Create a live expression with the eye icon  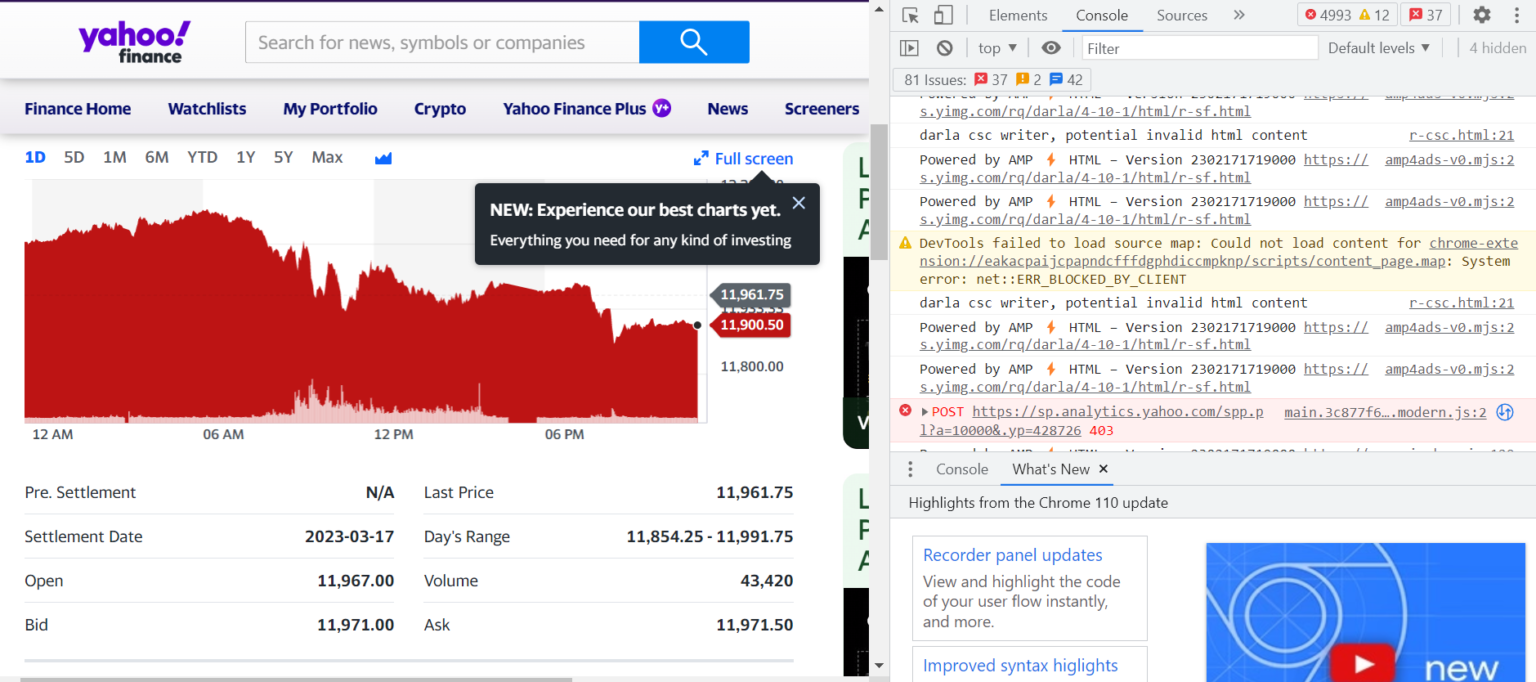[x=1049, y=47]
